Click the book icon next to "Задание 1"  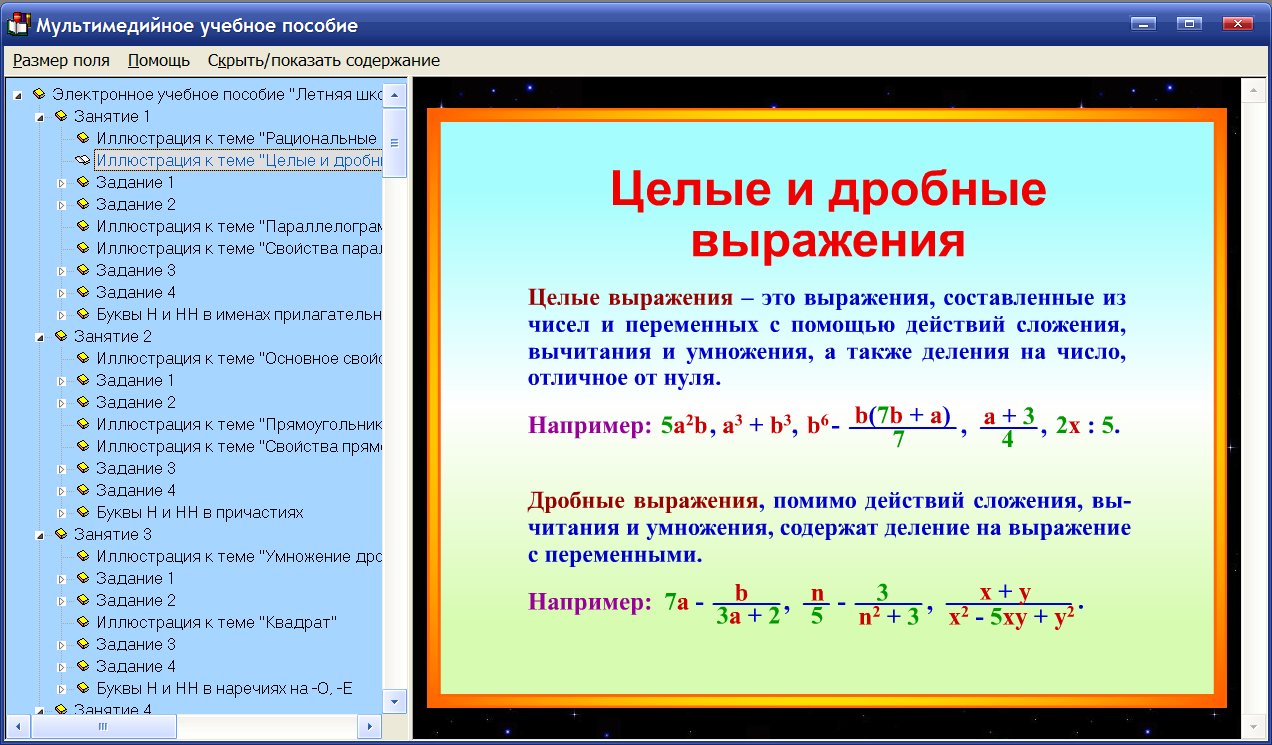click(x=82, y=182)
